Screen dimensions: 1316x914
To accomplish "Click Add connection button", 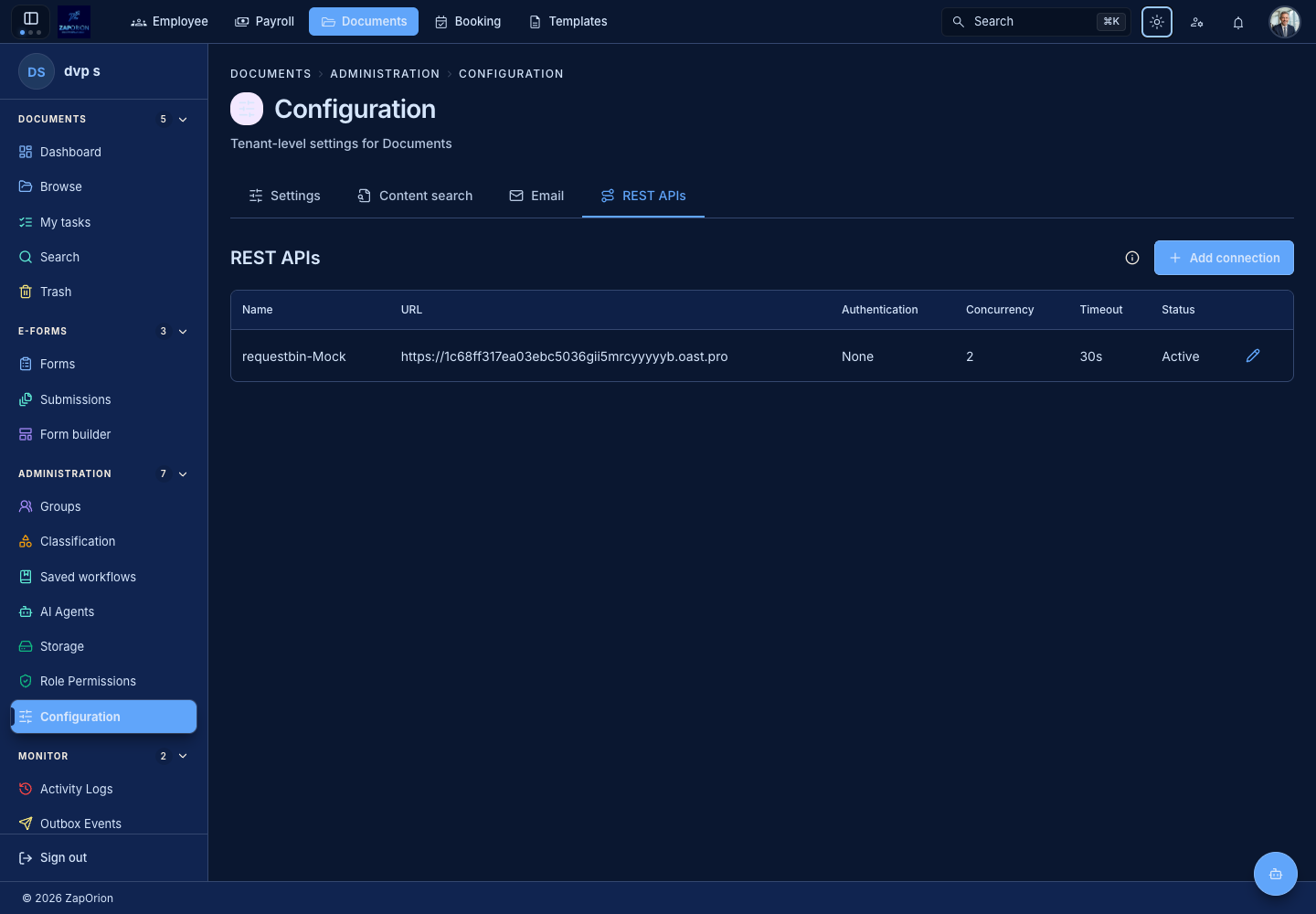I will coord(1224,258).
